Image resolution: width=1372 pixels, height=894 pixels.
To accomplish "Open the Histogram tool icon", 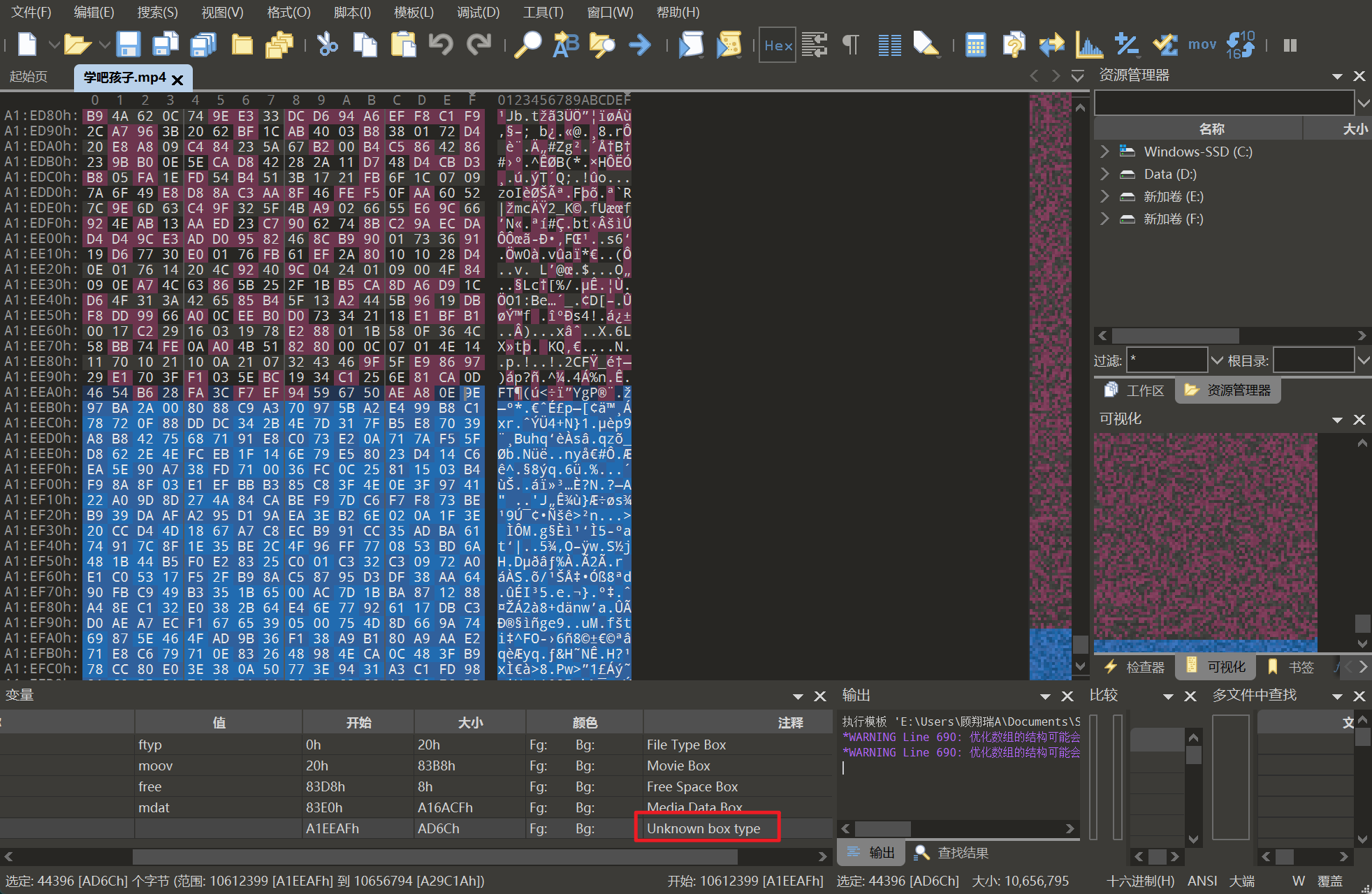I will pyautogui.click(x=1088, y=45).
